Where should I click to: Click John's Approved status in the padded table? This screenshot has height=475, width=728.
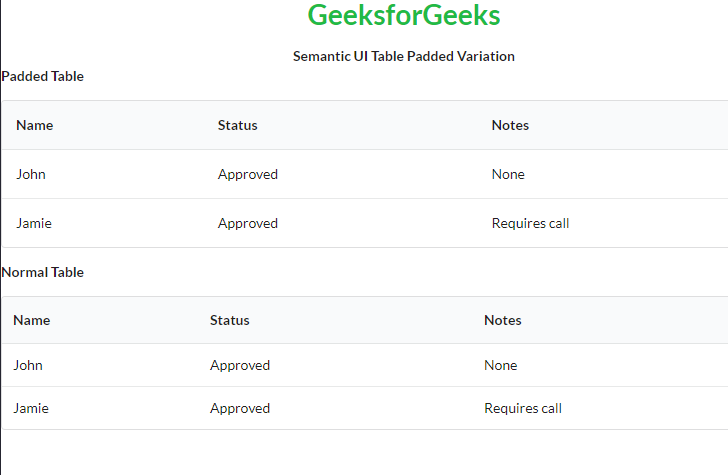248,174
